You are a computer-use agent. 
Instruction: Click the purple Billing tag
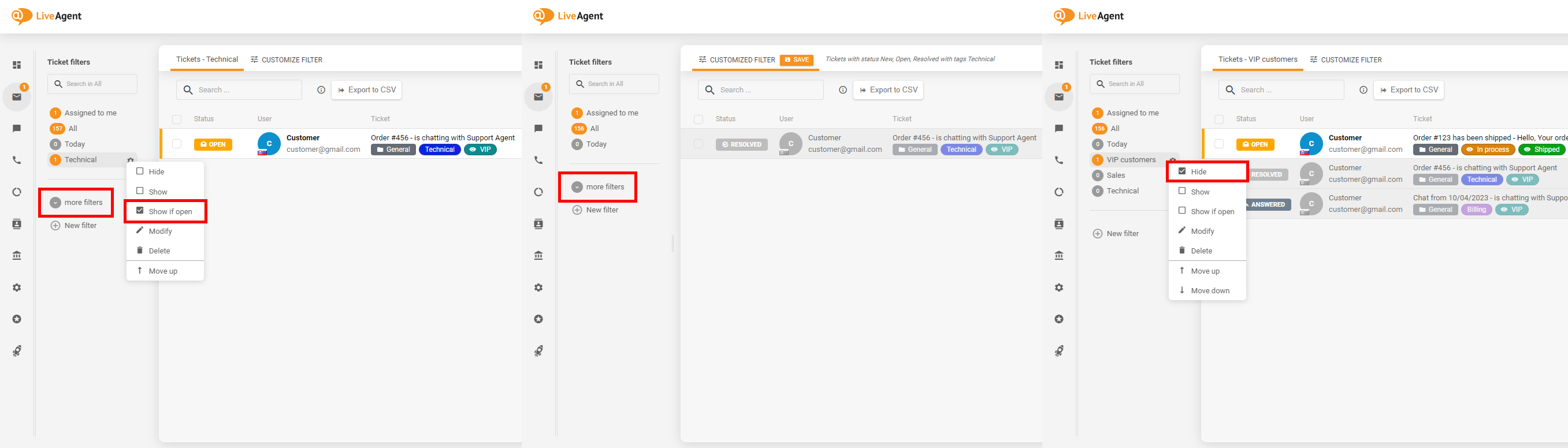[x=1476, y=210]
